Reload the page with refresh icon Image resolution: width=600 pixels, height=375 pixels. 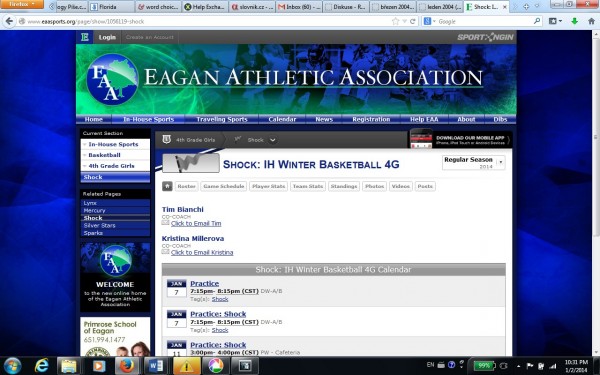412,21
